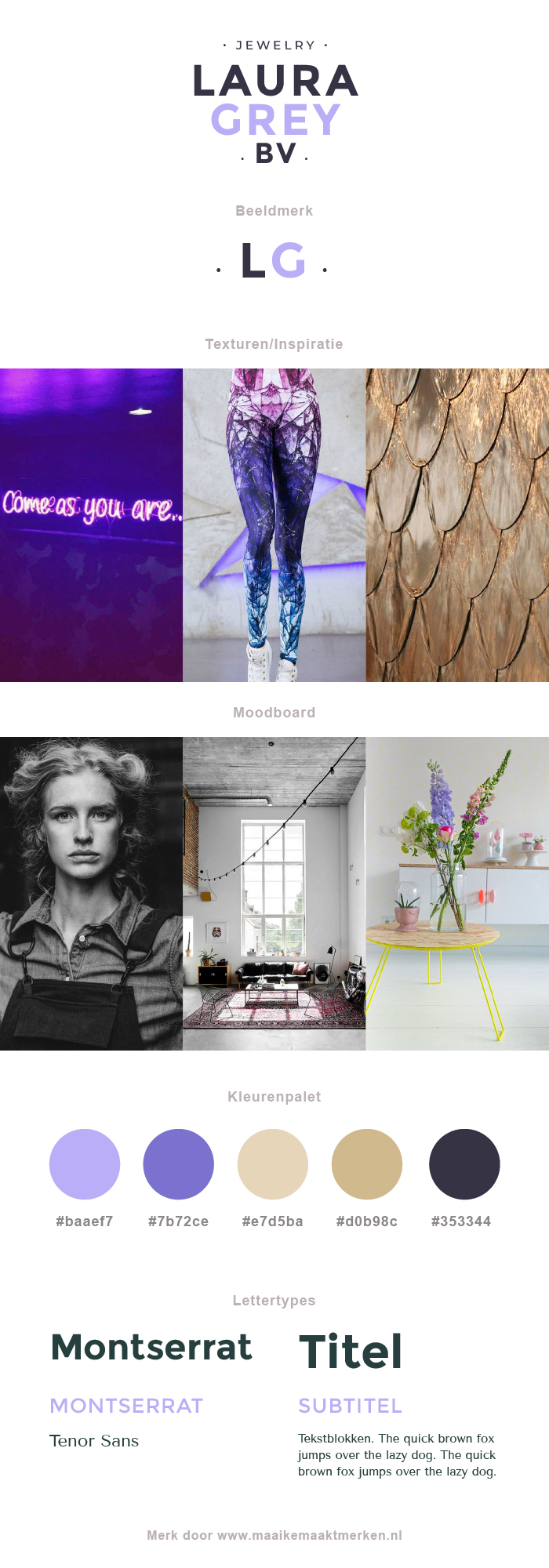
Task: Open the purple patterned leggings photo
Action: coord(274,525)
